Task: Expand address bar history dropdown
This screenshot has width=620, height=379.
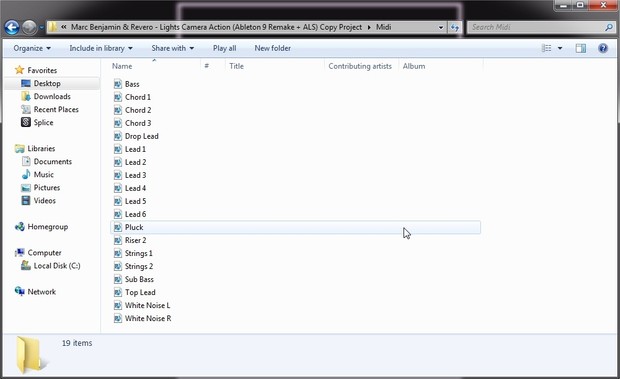Action: [x=441, y=27]
